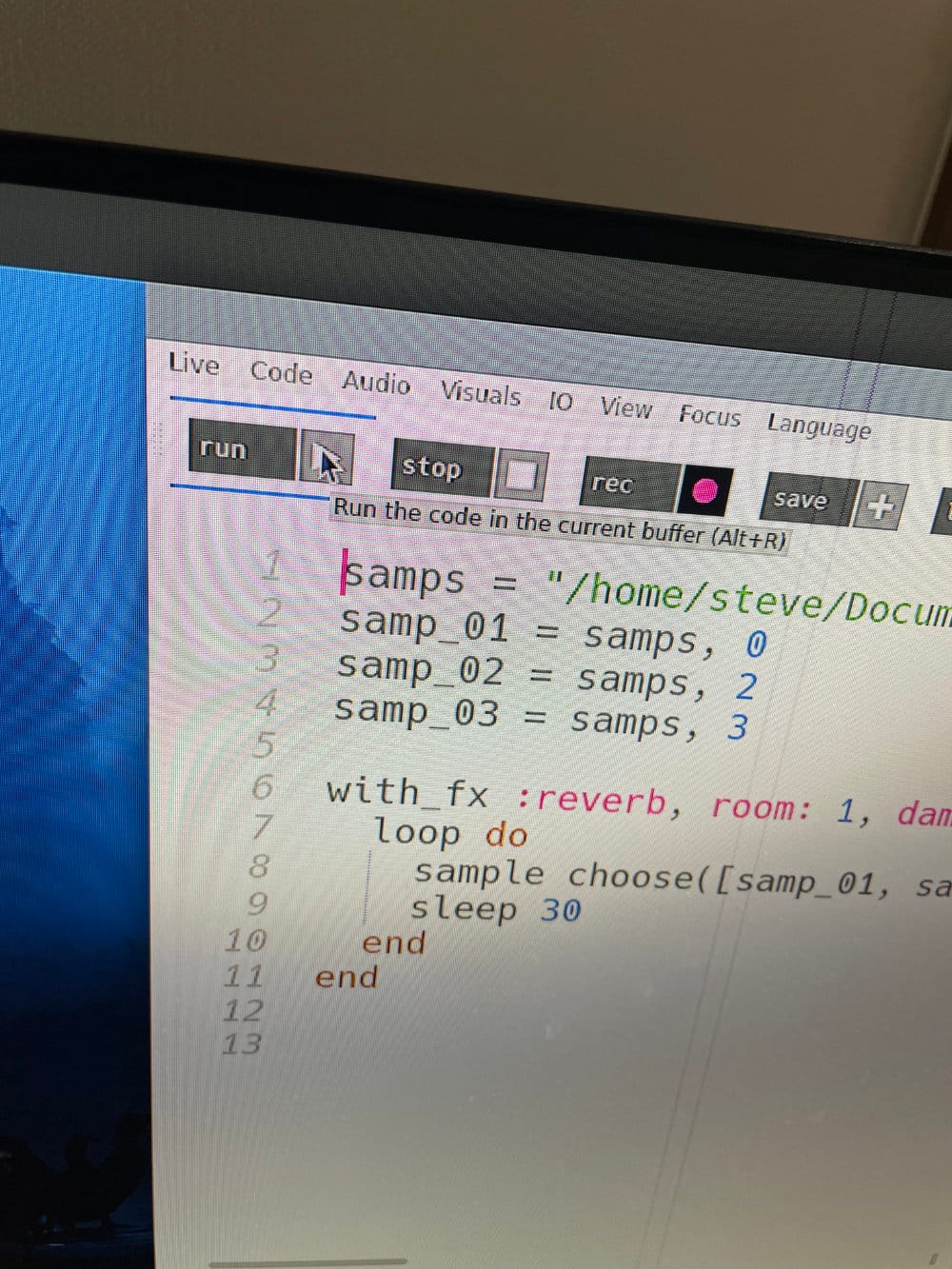Image resolution: width=952 pixels, height=1269 pixels.
Task: Open the Visuals menu
Action: point(480,392)
